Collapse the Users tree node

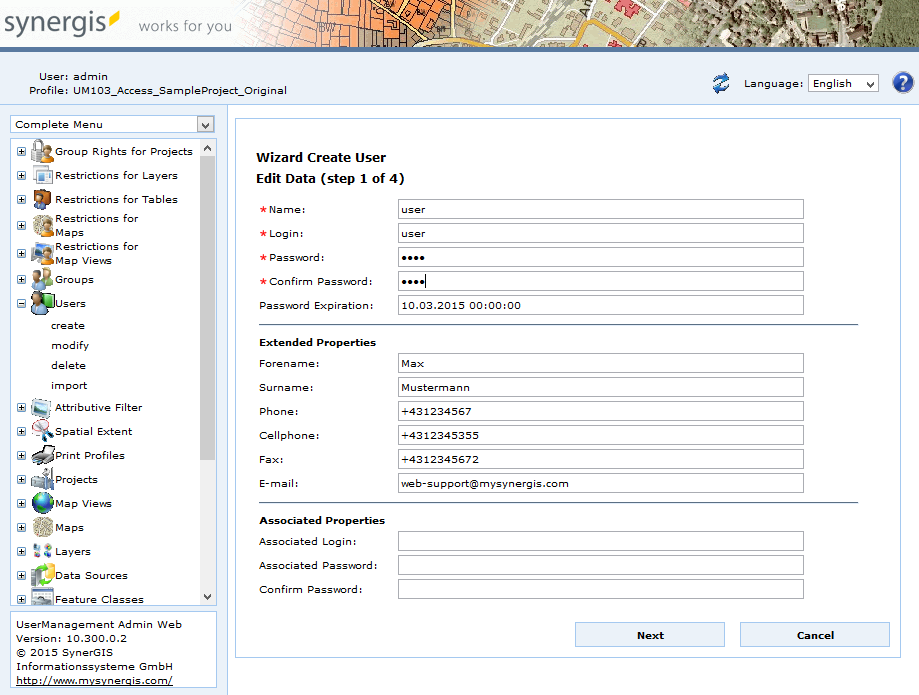click(20, 302)
